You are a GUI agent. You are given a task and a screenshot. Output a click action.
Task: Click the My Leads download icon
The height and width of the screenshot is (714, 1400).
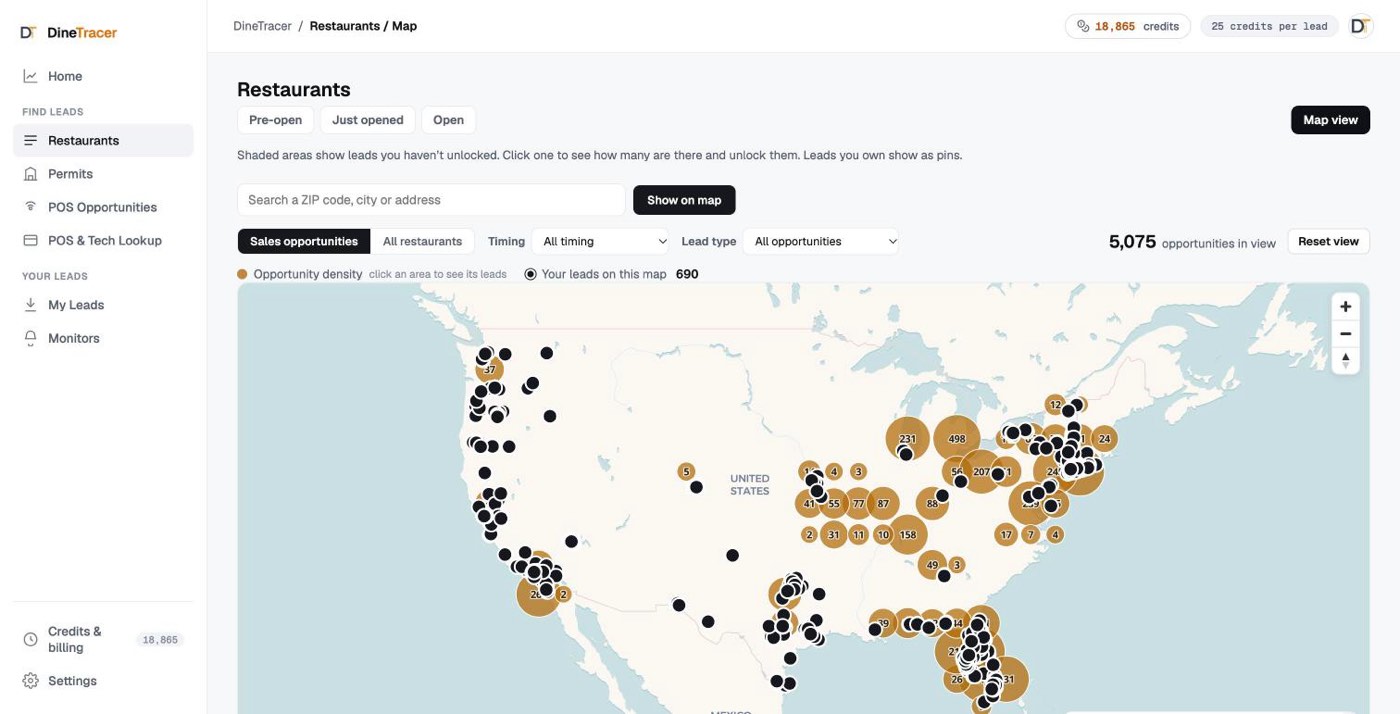[30, 305]
